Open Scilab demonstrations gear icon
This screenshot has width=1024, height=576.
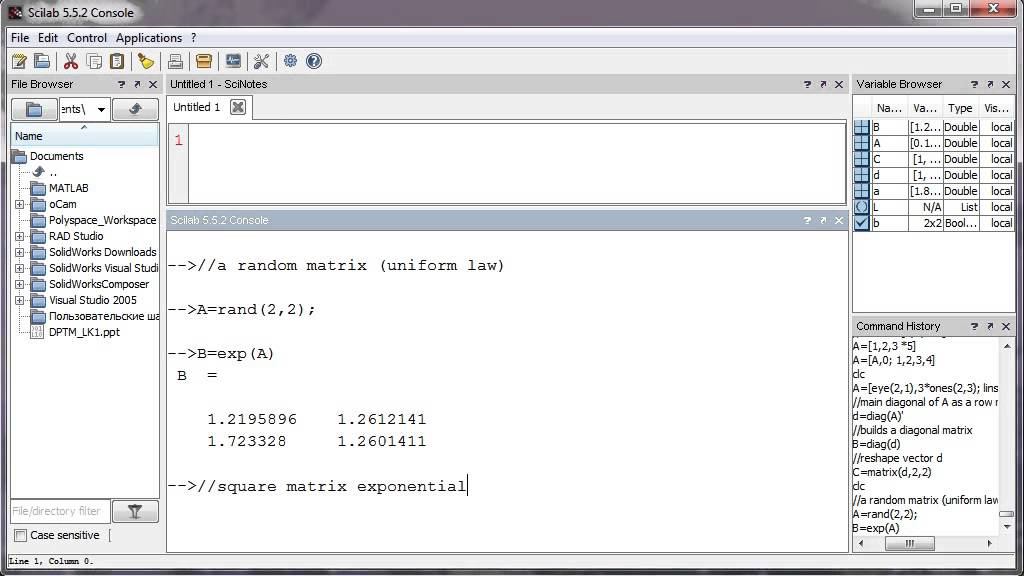click(x=291, y=61)
